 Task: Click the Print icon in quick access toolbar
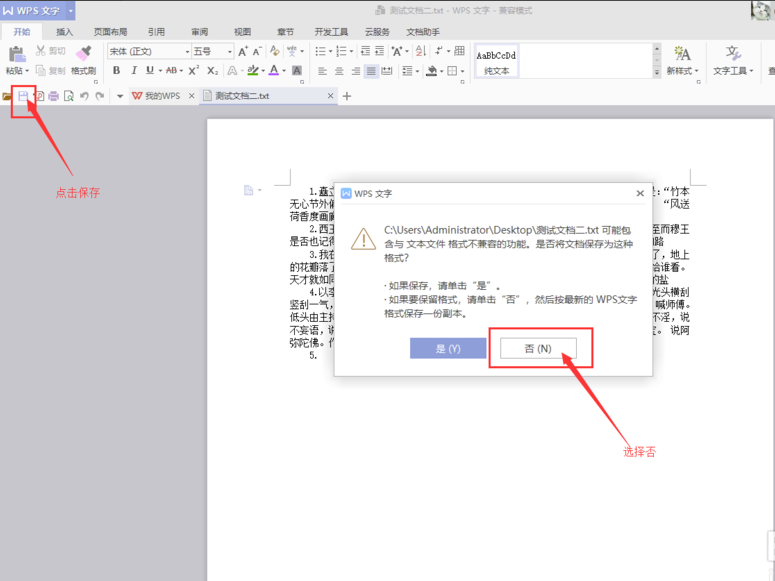pyautogui.click(x=53, y=96)
